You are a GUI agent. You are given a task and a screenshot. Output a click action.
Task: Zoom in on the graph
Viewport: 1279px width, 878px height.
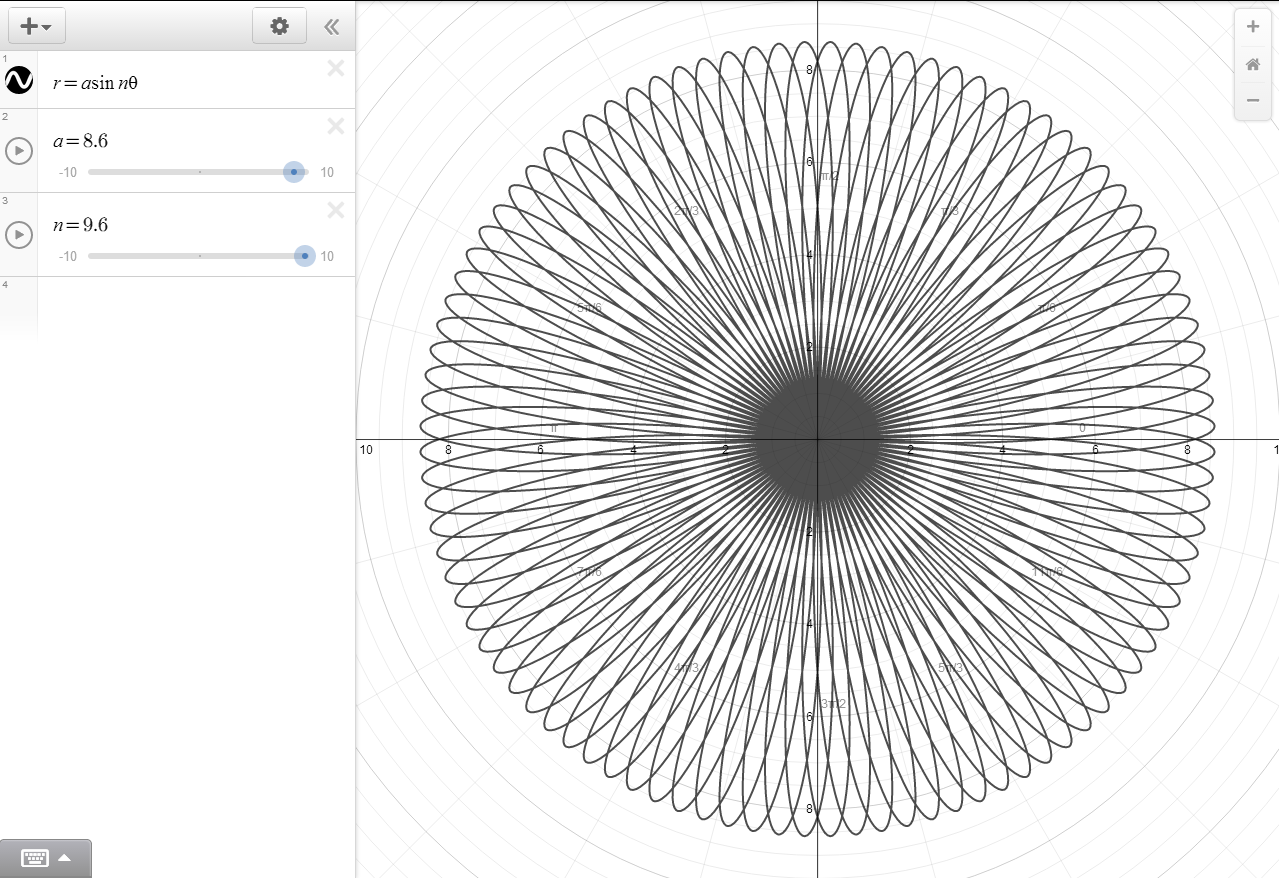(1253, 27)
